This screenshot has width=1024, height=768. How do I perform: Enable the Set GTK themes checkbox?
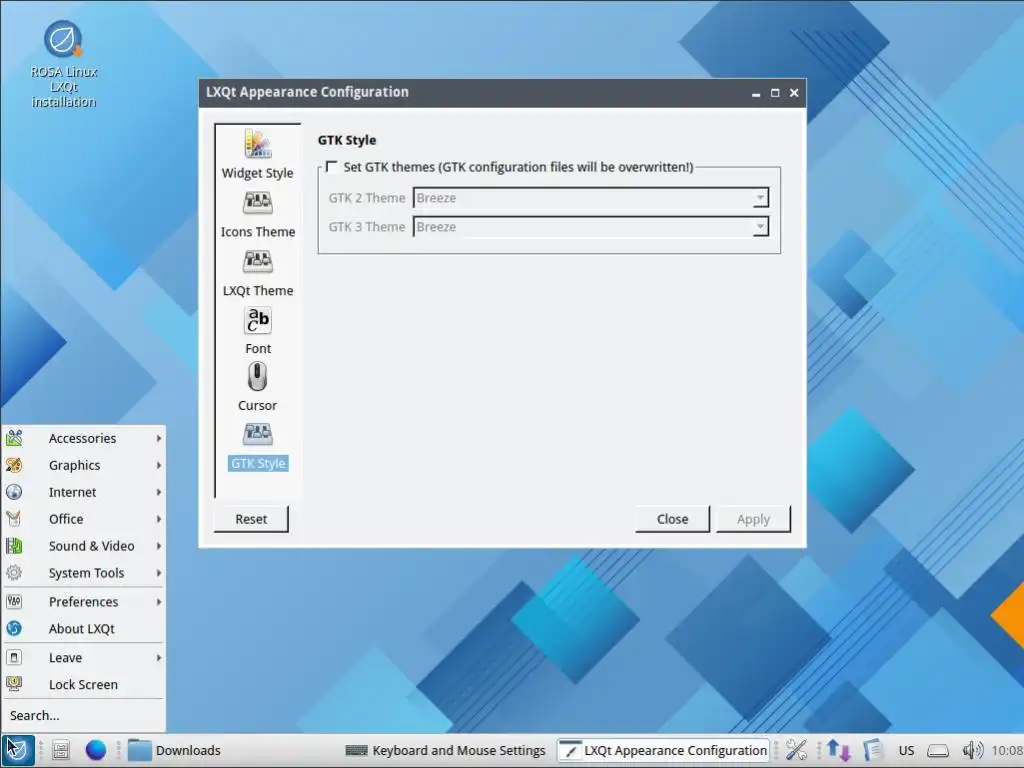pos(332,167)
